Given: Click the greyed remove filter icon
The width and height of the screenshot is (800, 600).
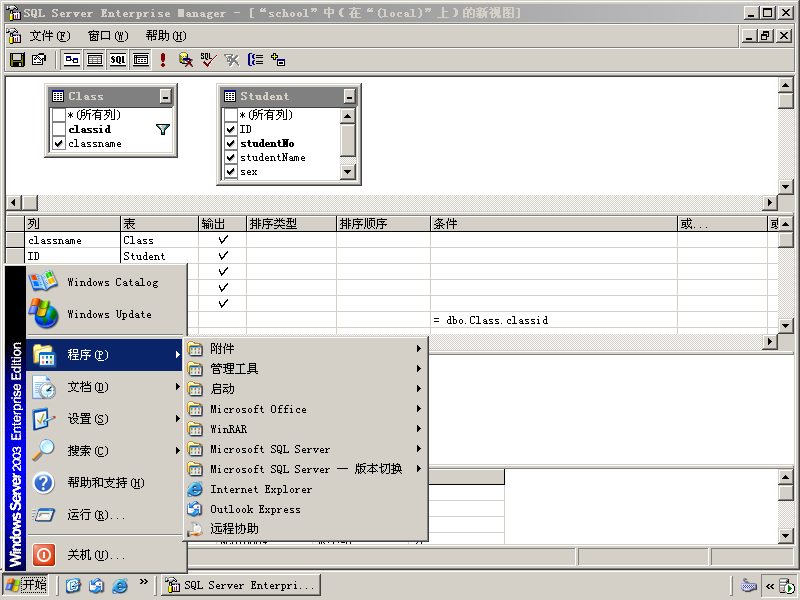Looking at the screenshot, I should (232, 60).
